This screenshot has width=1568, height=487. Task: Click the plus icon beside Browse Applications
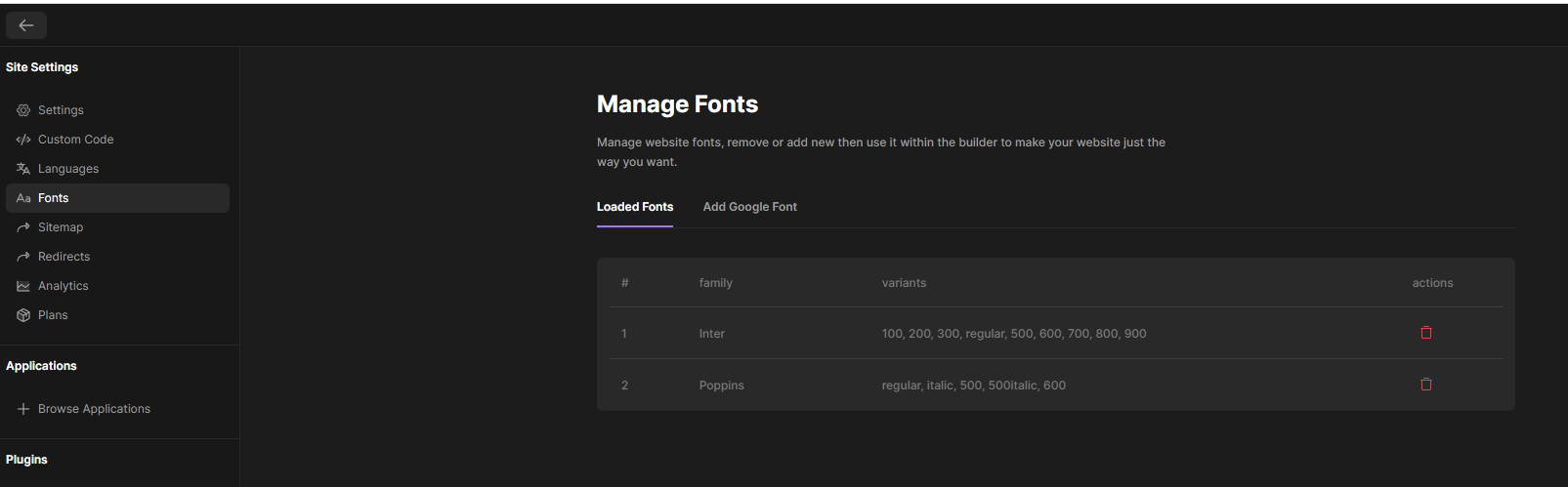23,409
